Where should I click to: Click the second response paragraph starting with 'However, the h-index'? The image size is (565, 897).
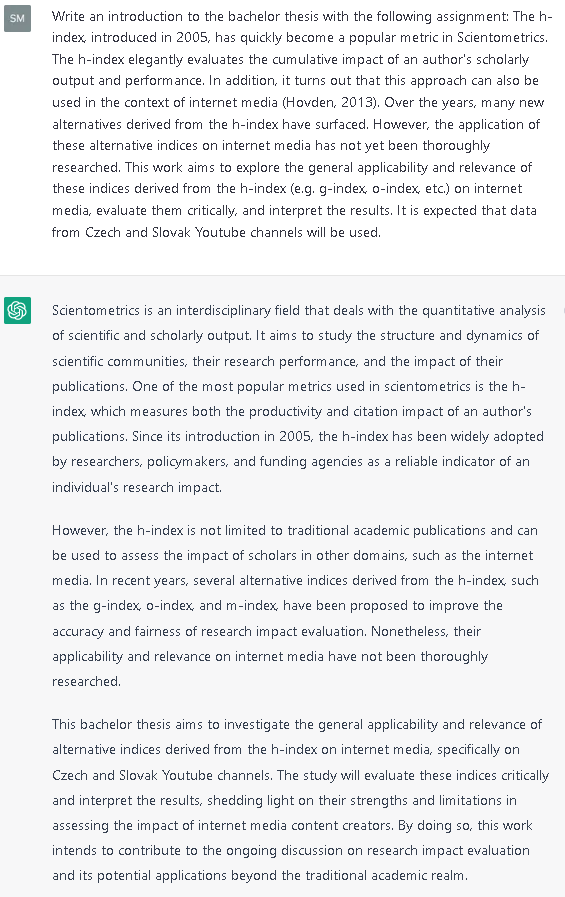[295, 606]
